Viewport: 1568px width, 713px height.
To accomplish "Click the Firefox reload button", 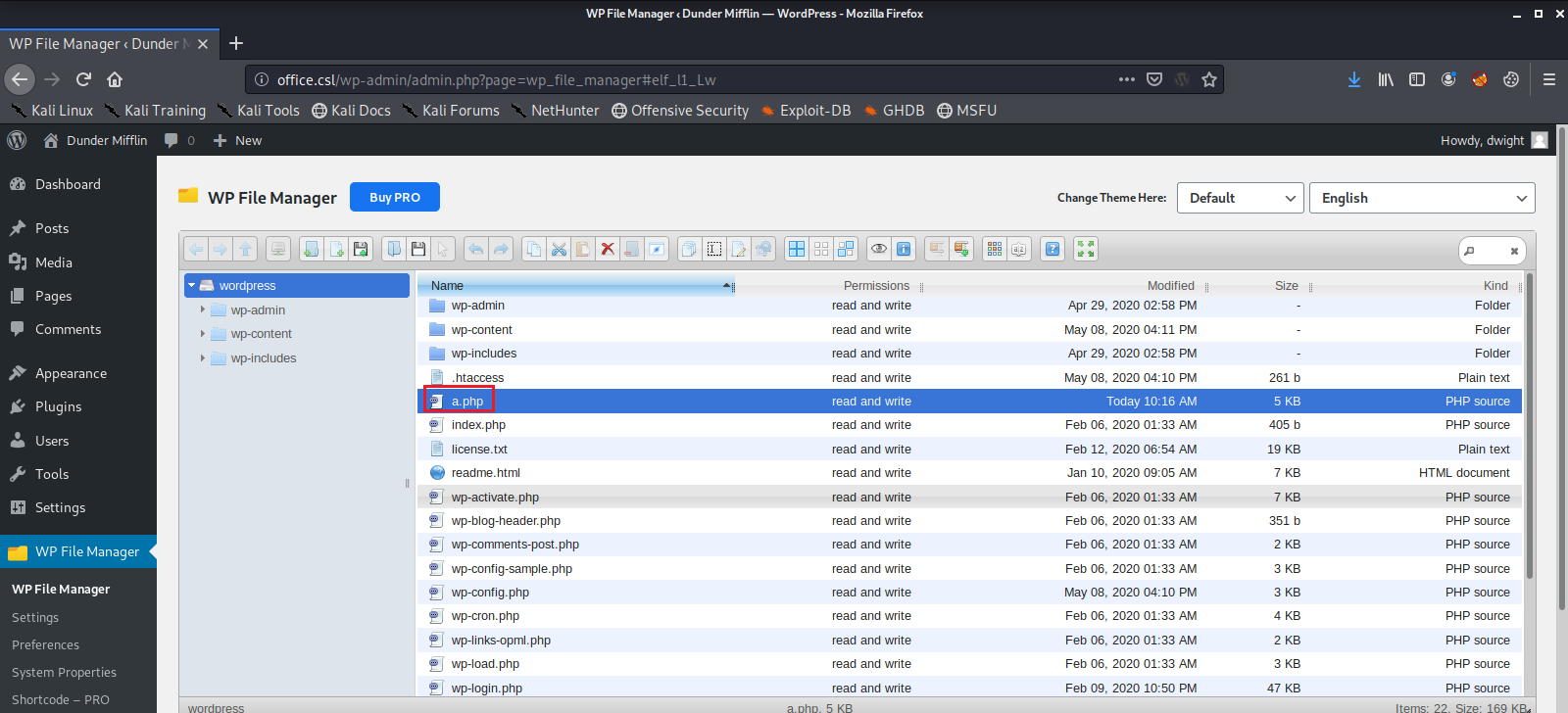I will 83,79.
